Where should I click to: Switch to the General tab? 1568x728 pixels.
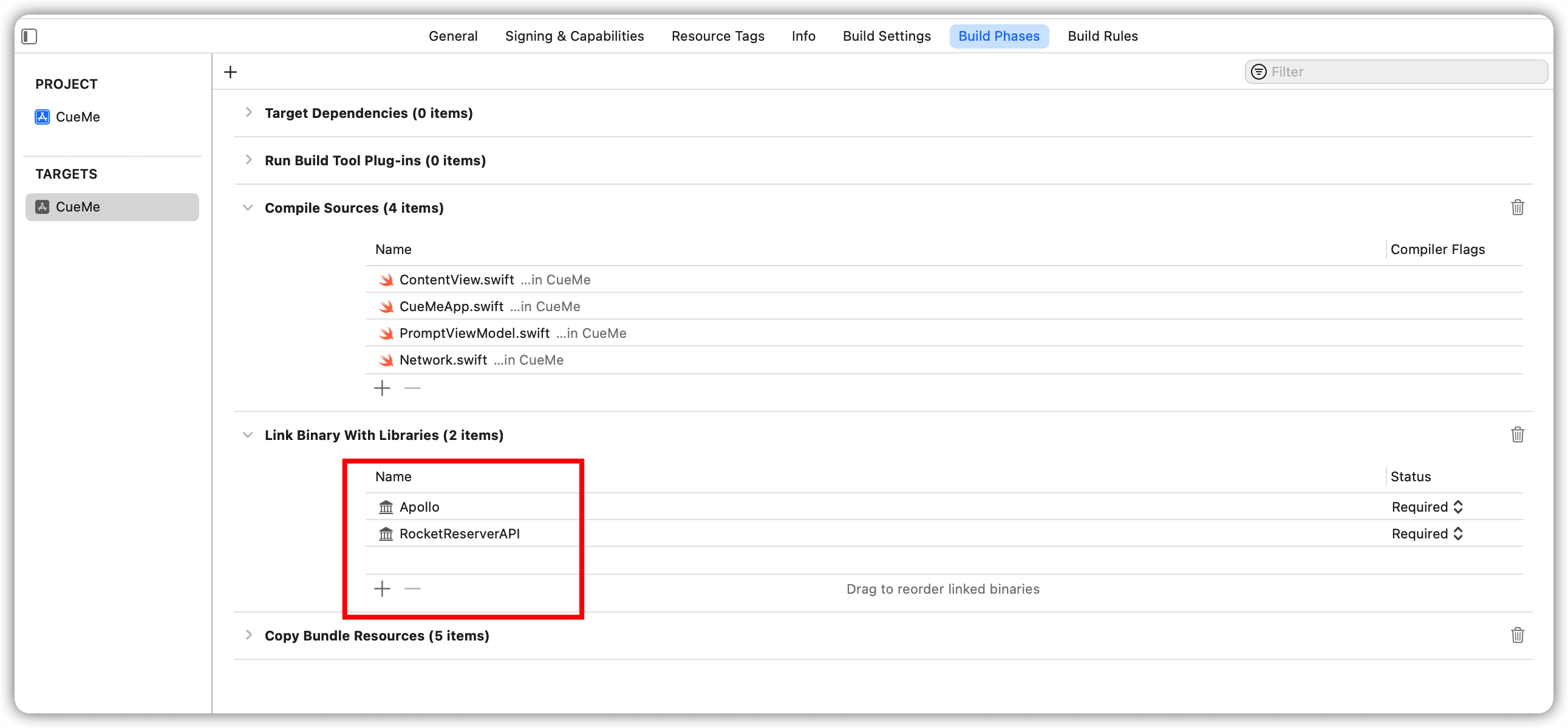tap(453, 36)
